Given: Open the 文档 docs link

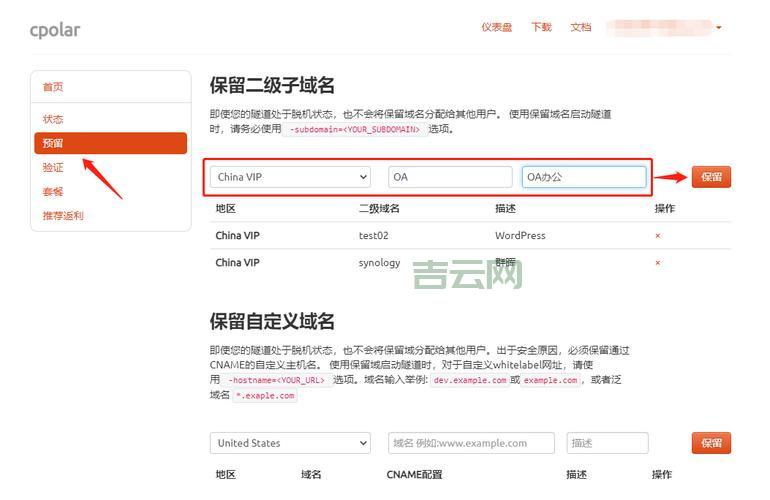Looking at the screenshot, I should click(x=580, y=27).
